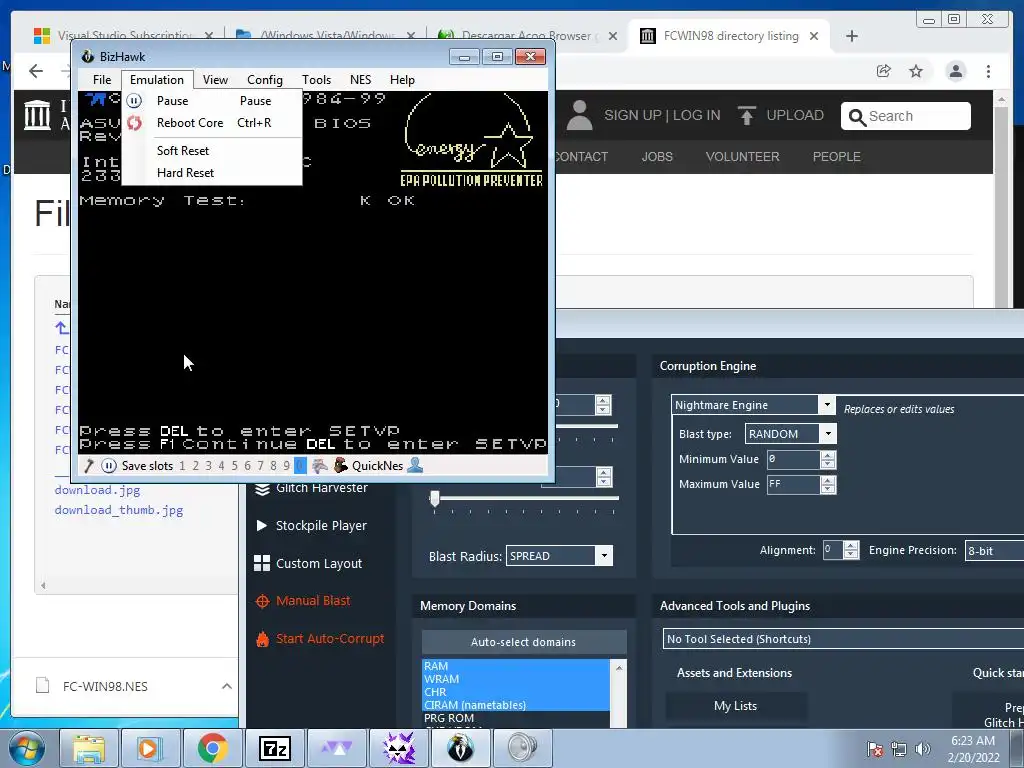The image size is (1024, 768).
Task: Click Start Auto-Corrupt
Action: coord(320,639)
